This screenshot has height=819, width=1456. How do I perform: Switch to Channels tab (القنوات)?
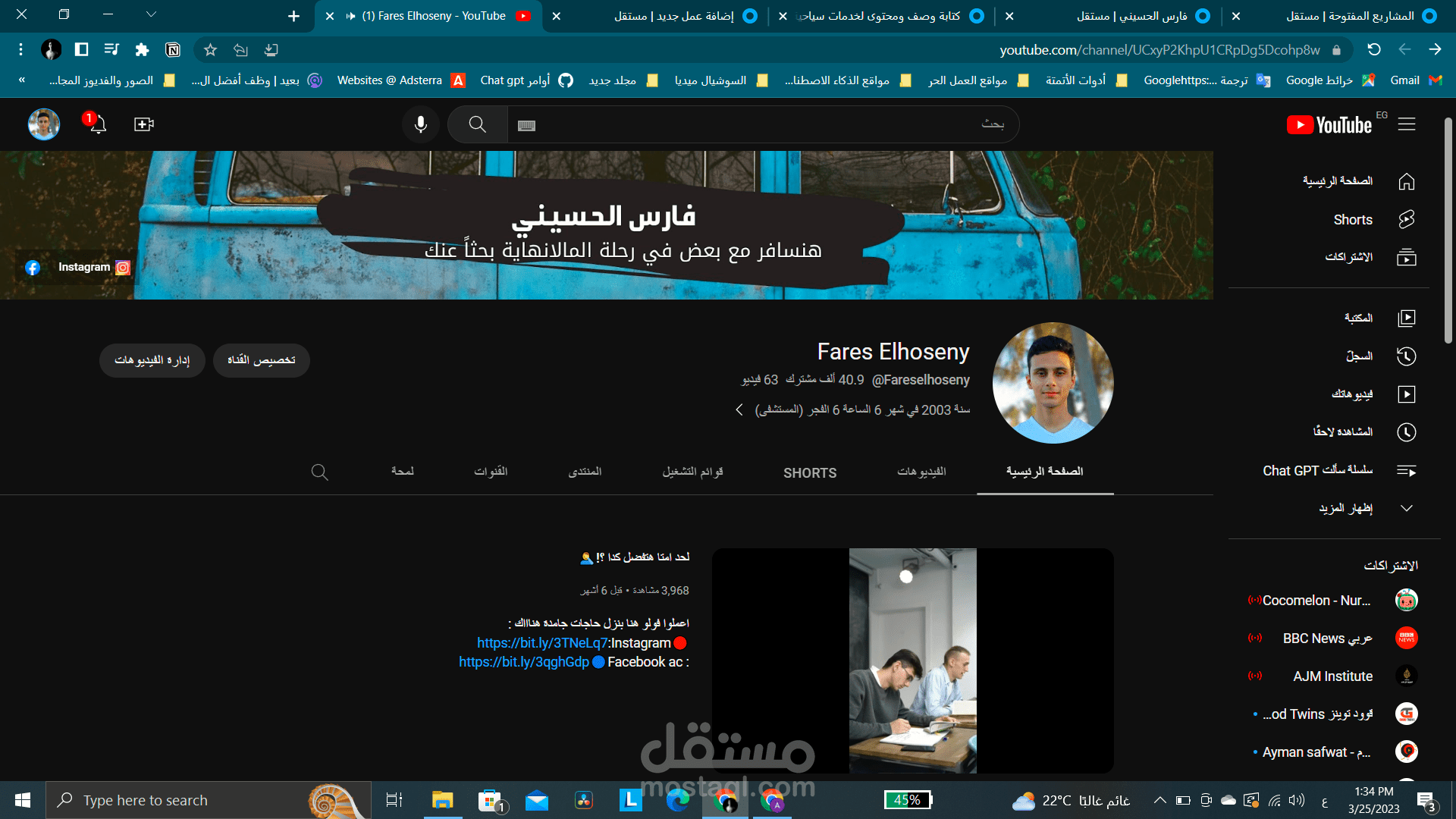[491, 472]
